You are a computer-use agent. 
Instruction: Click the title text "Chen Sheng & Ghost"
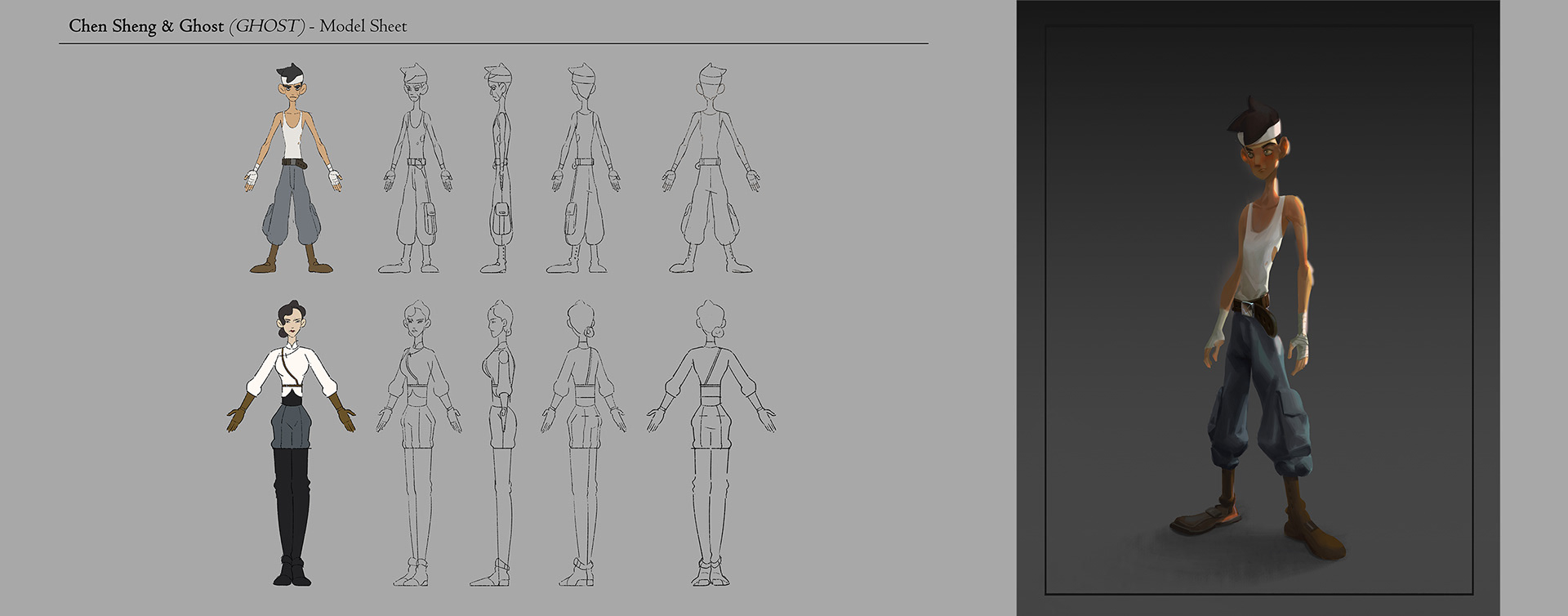pos(146,26)
